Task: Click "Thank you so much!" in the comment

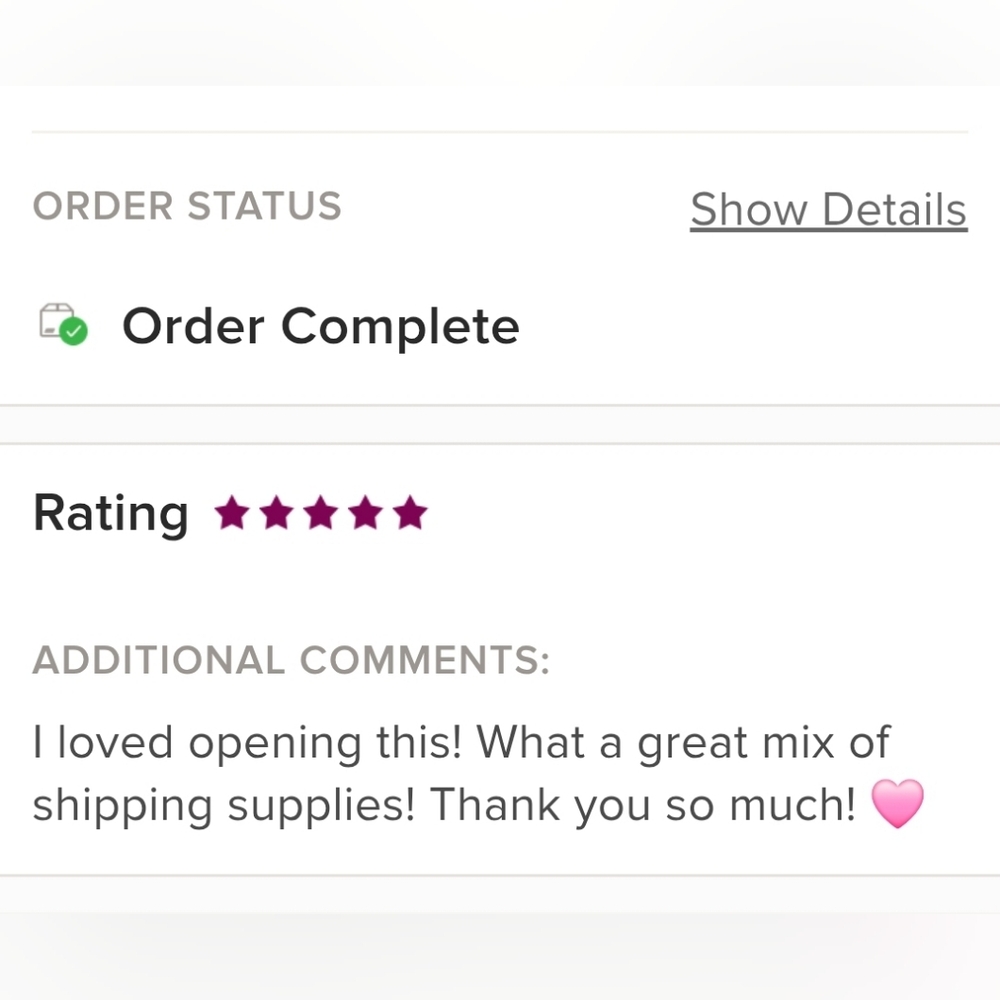Action: (644, 805)
